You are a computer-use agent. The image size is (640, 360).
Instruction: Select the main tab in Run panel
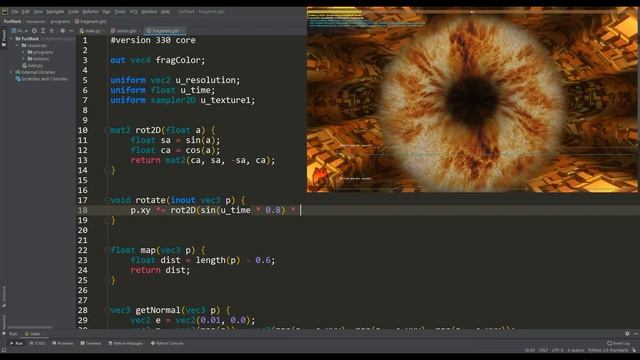click(x=33, y=334)
